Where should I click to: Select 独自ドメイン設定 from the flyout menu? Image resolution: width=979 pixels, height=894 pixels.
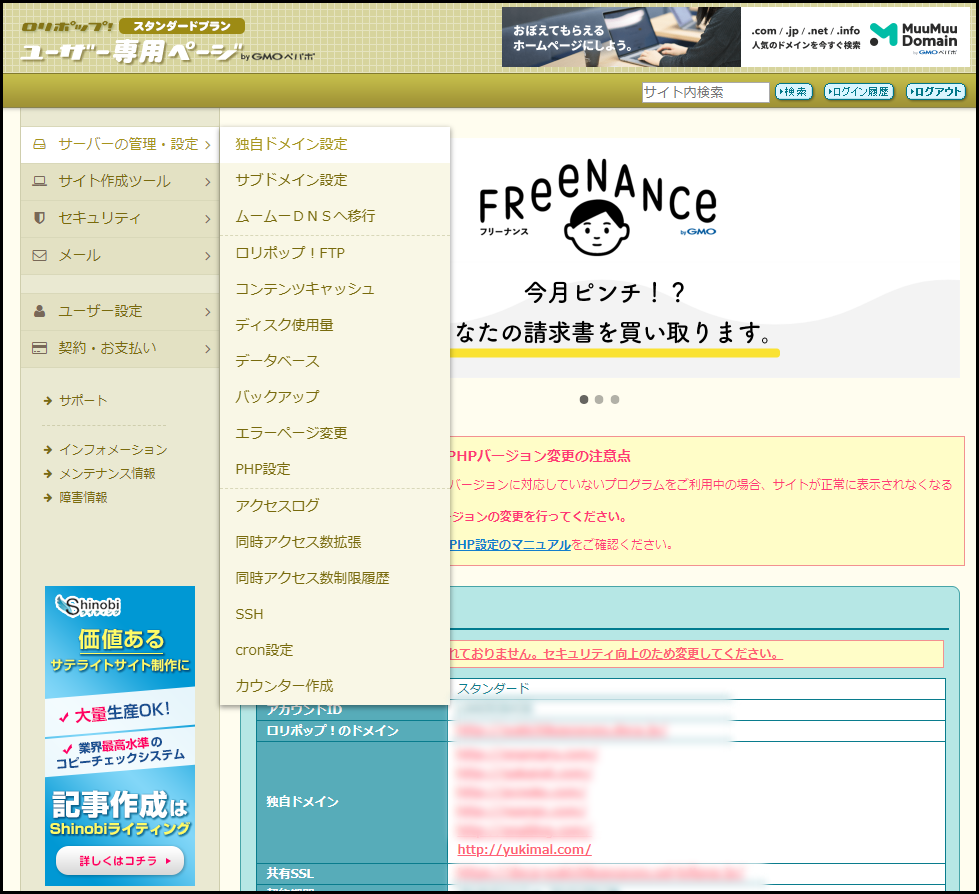[291, 144]
